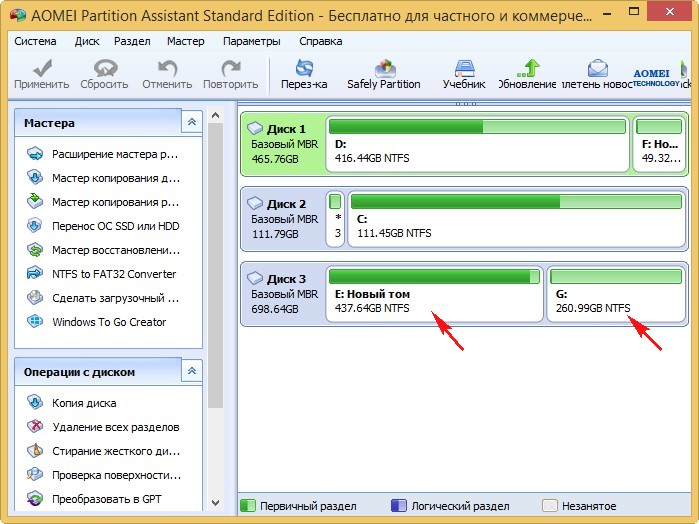This screenshot has height=524, width=699.
Task: Click the AOMEI Technology logo
Action: pos(655,78)
